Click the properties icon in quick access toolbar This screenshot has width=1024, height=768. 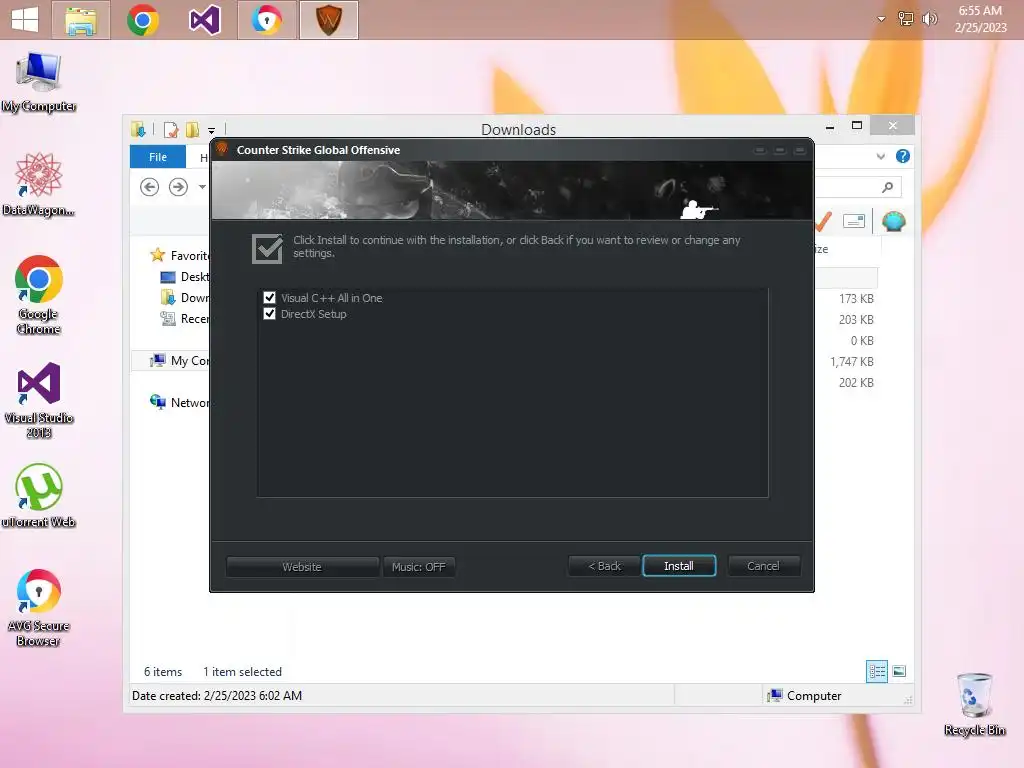point(171,130)
